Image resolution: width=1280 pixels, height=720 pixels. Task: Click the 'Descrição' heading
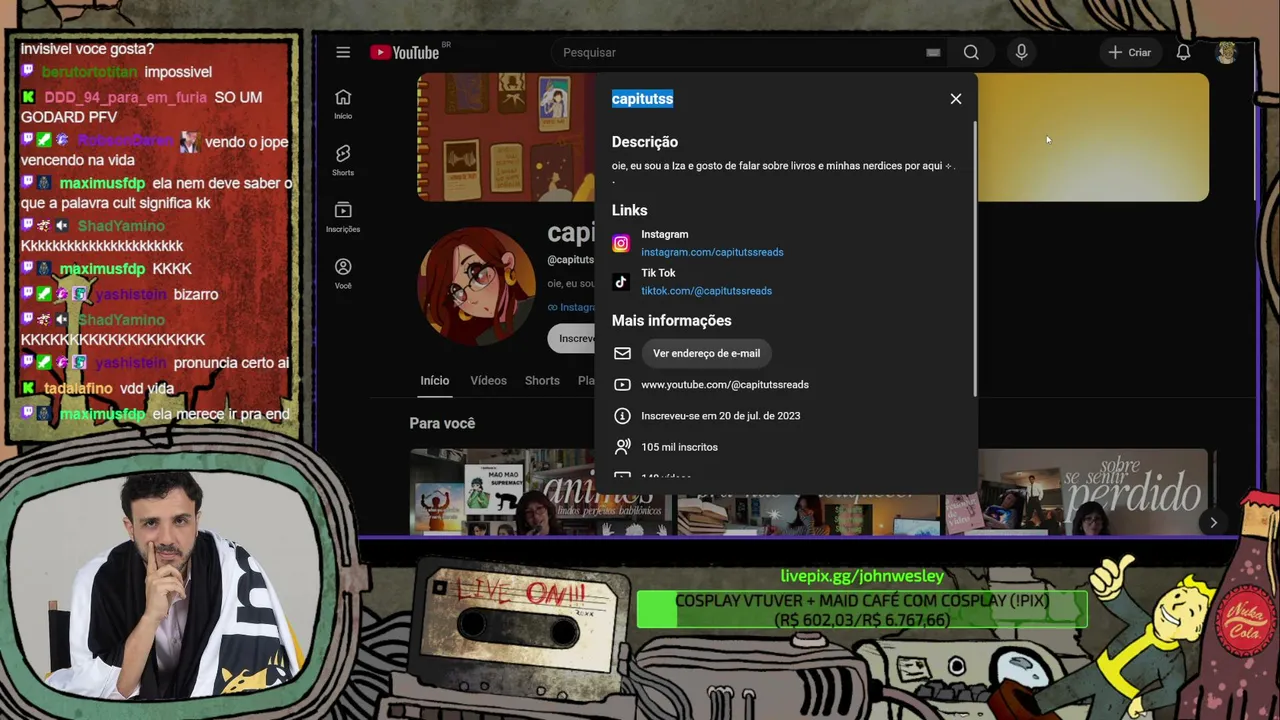pos(645,142)
